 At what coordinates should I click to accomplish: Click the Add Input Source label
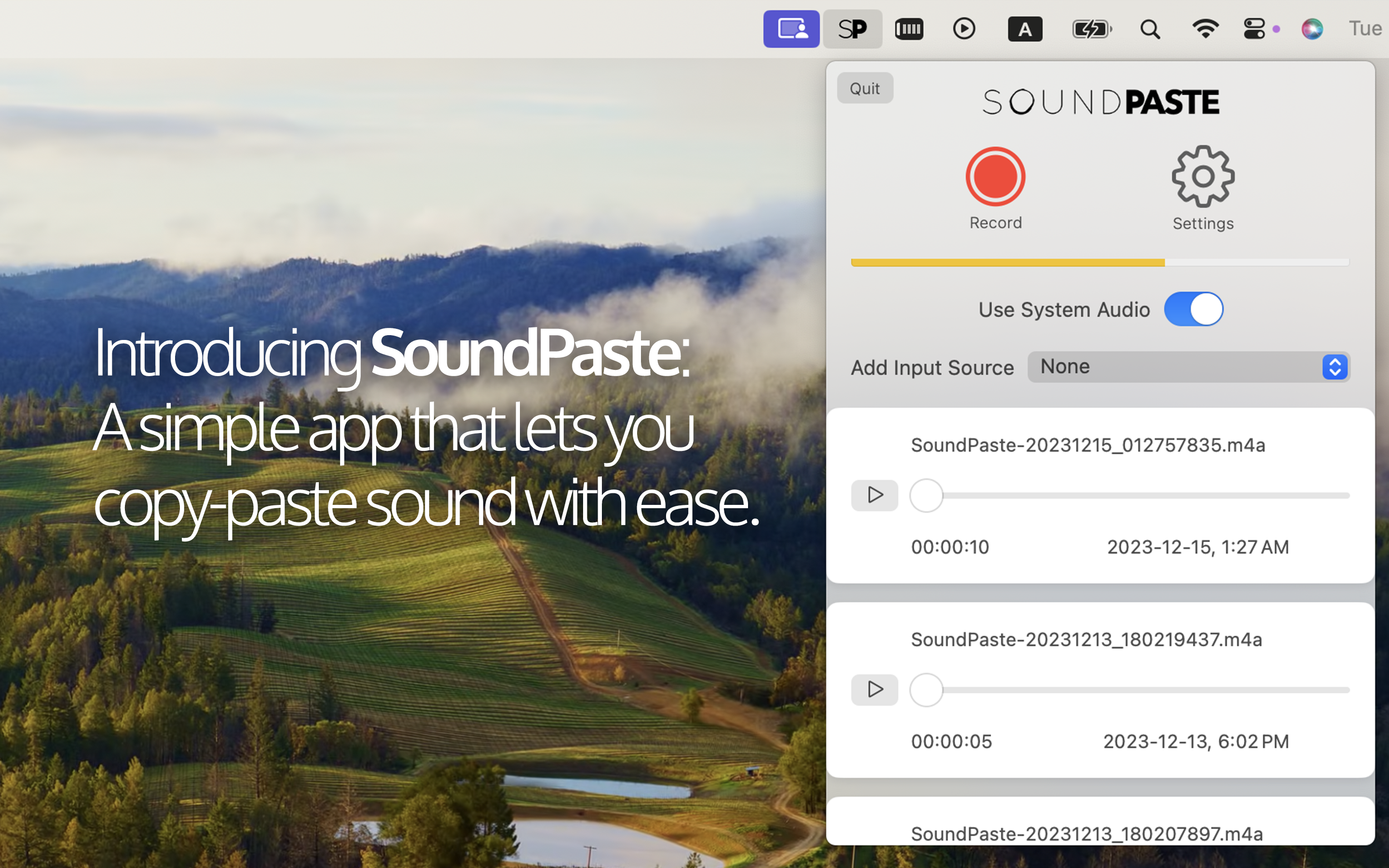[x=932, y=368]
